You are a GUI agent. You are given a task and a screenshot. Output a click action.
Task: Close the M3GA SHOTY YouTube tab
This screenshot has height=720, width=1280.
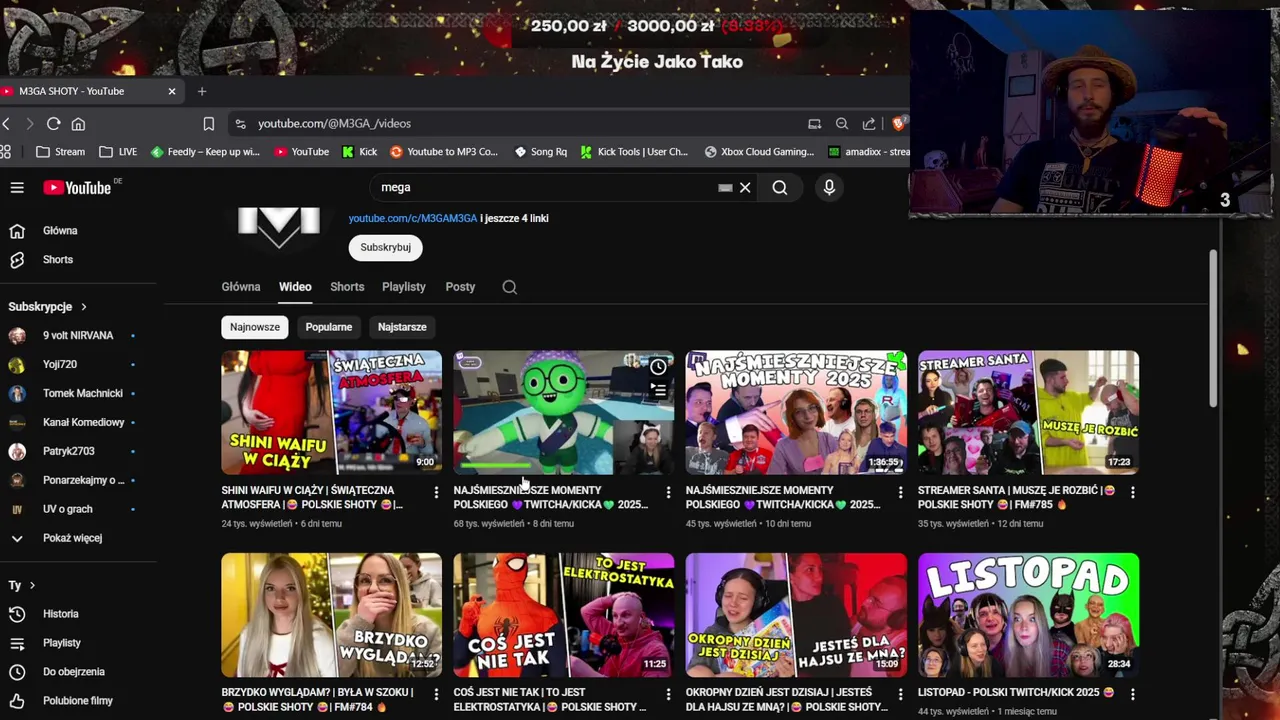pyautogui.click(x=172, y=91)
